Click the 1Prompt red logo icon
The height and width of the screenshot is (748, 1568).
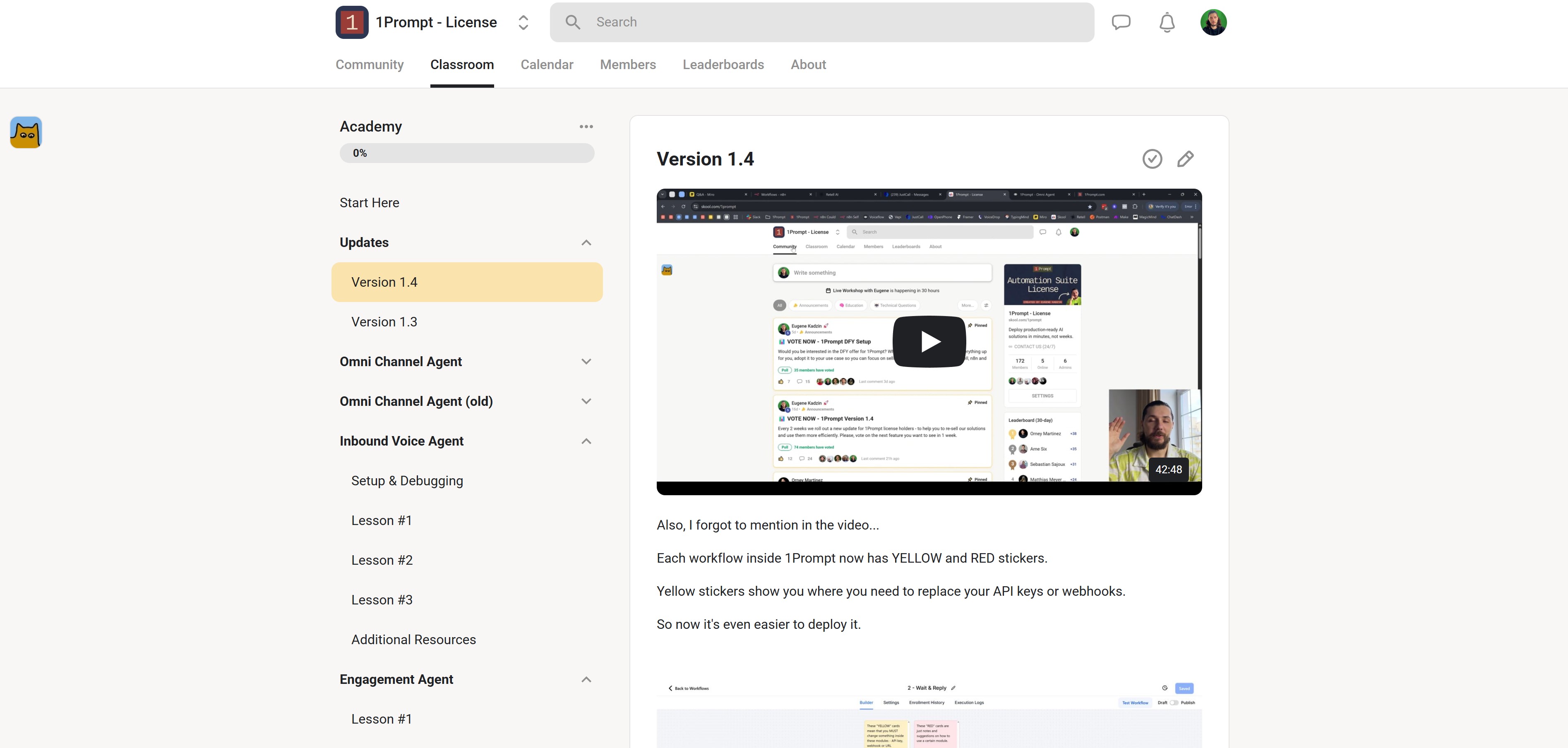pos(352,22)
